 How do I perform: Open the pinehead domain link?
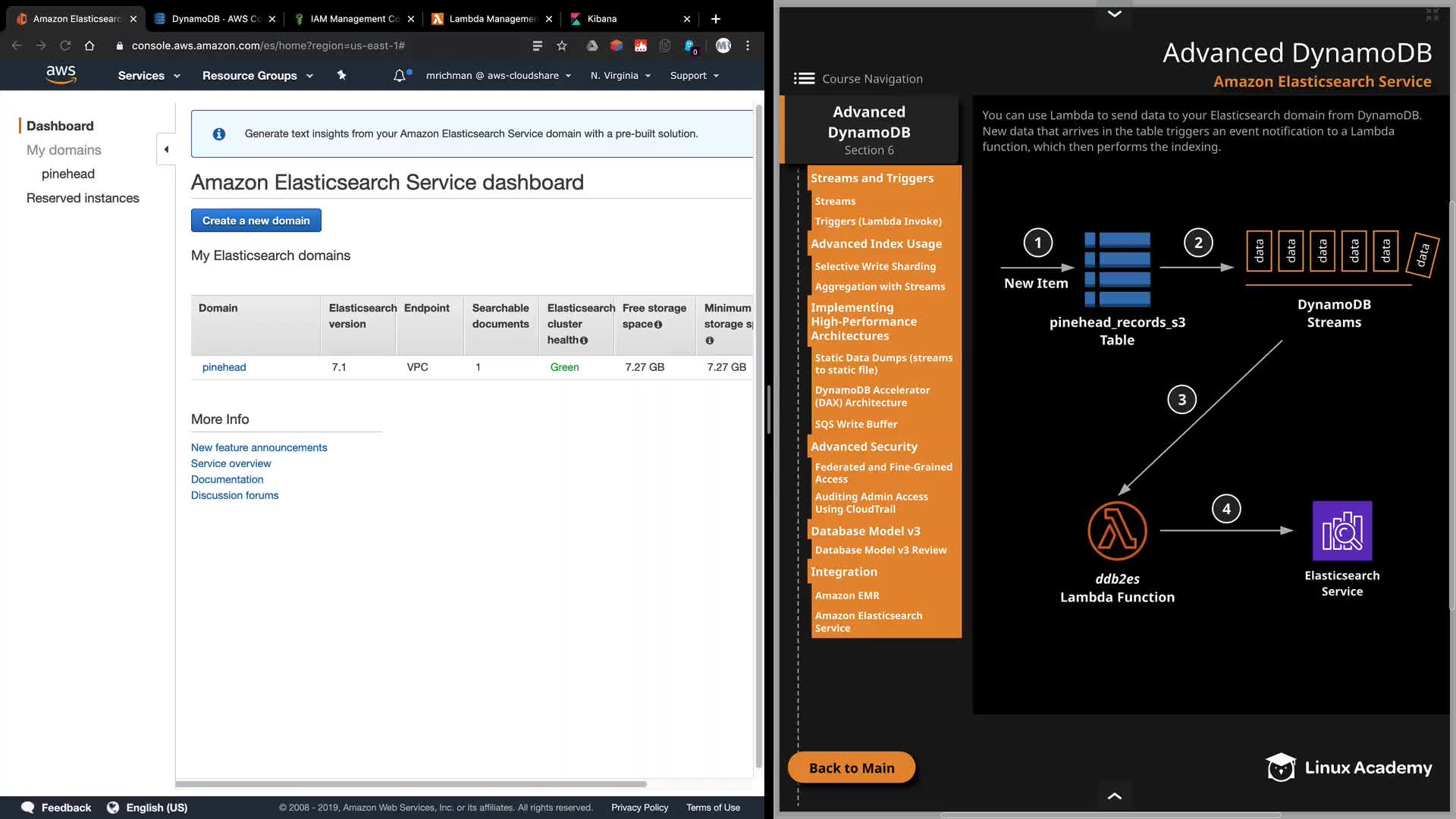point(224,367)
